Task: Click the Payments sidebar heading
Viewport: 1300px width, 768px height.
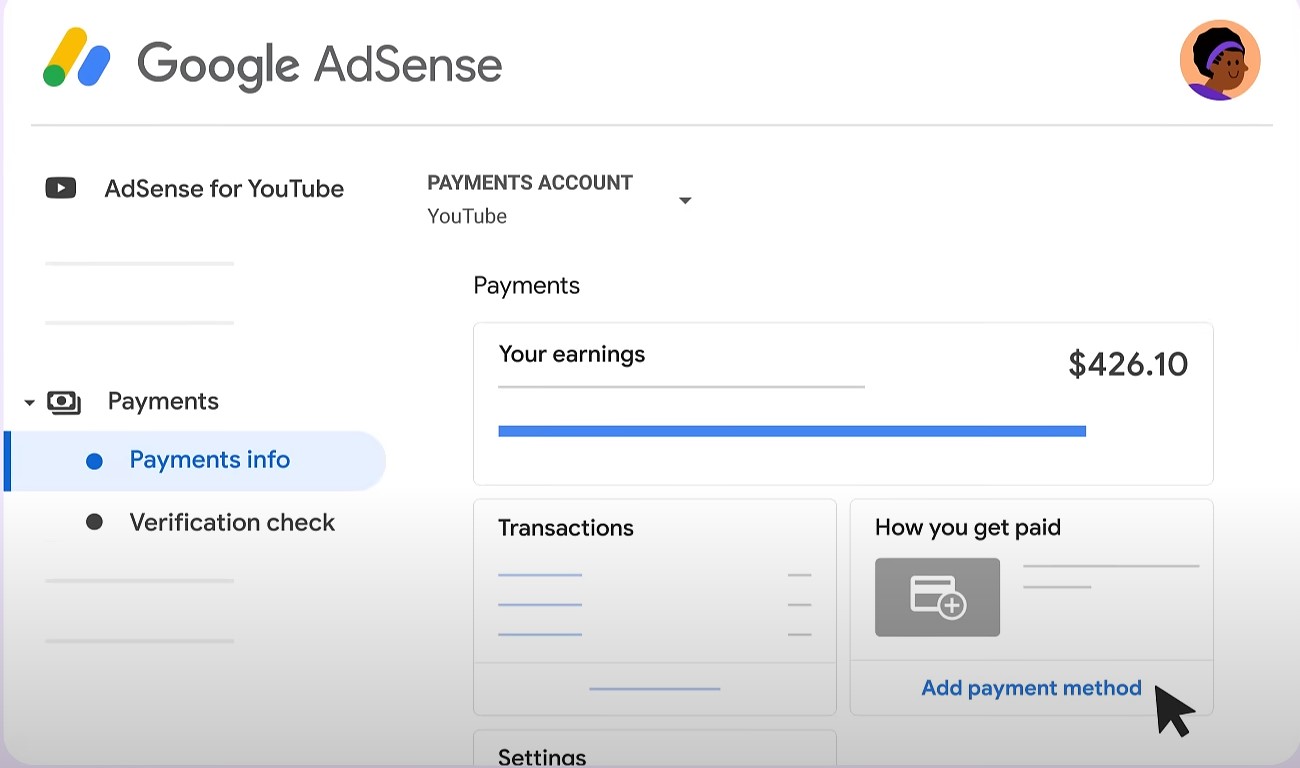Action: pyautogui.click(x=163, y=402)
